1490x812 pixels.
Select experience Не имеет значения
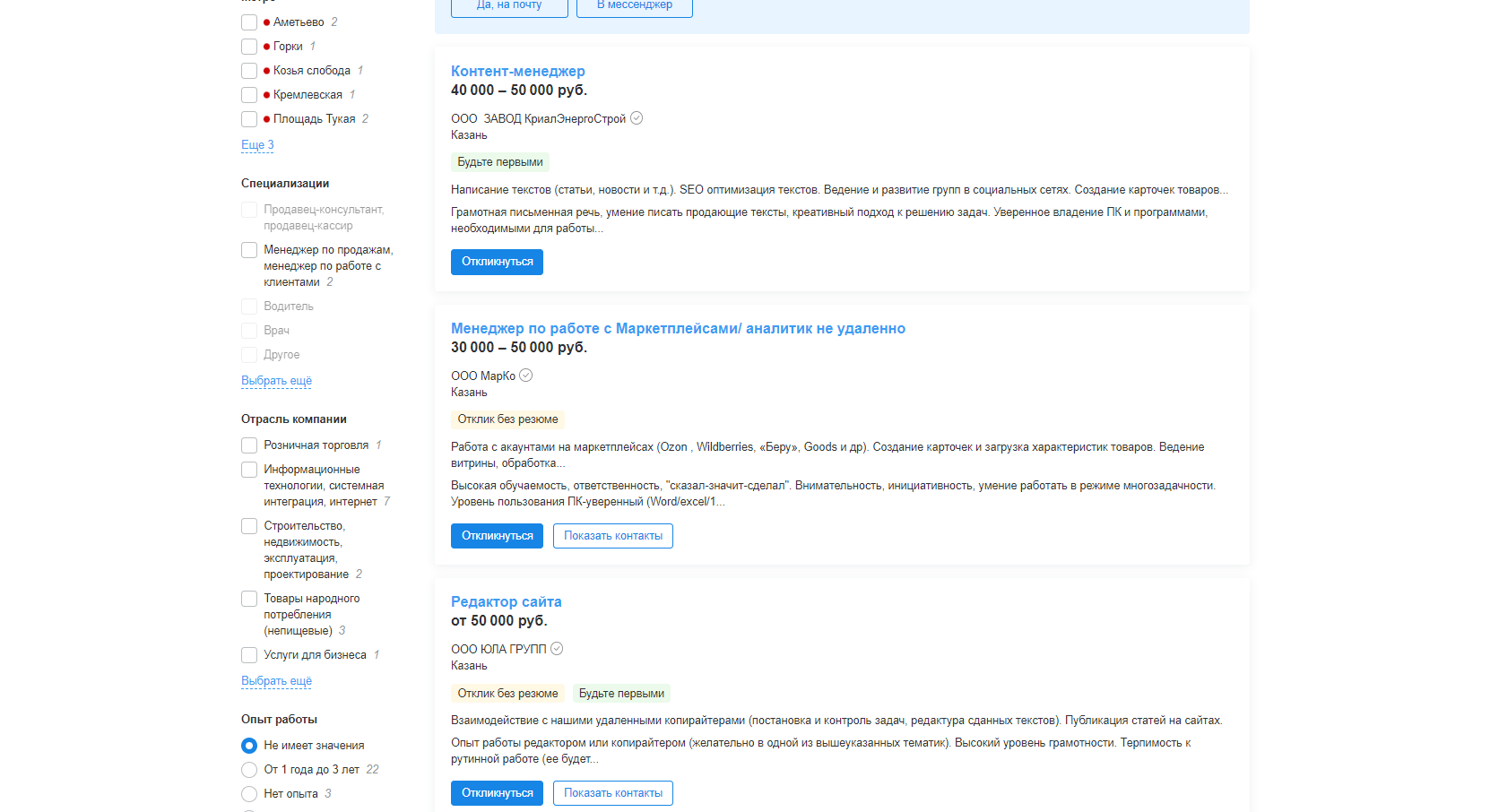(249, 746)
